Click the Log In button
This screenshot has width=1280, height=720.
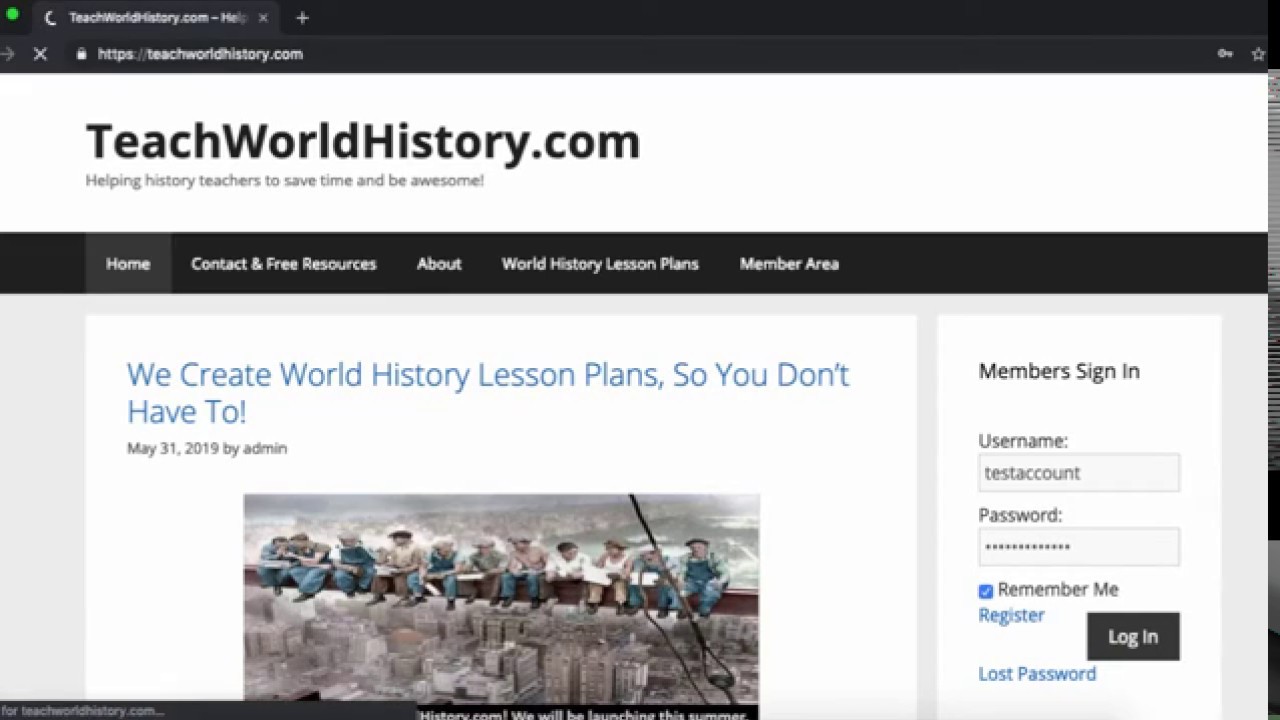point(1133,636)
